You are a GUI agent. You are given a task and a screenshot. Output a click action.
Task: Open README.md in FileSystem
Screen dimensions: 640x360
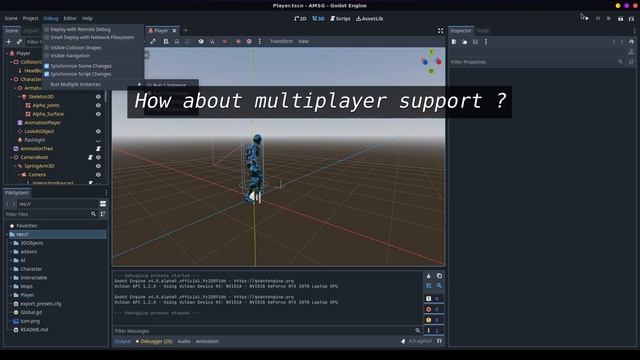tap(34, 330)
